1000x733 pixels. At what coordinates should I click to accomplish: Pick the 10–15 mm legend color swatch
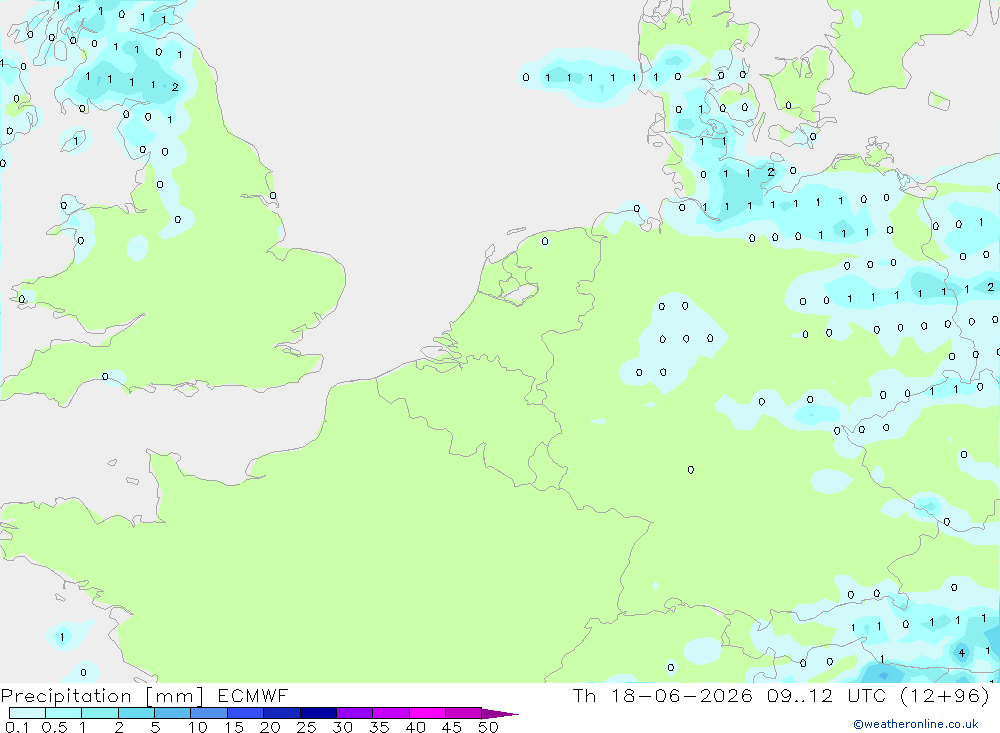(209, 713)
